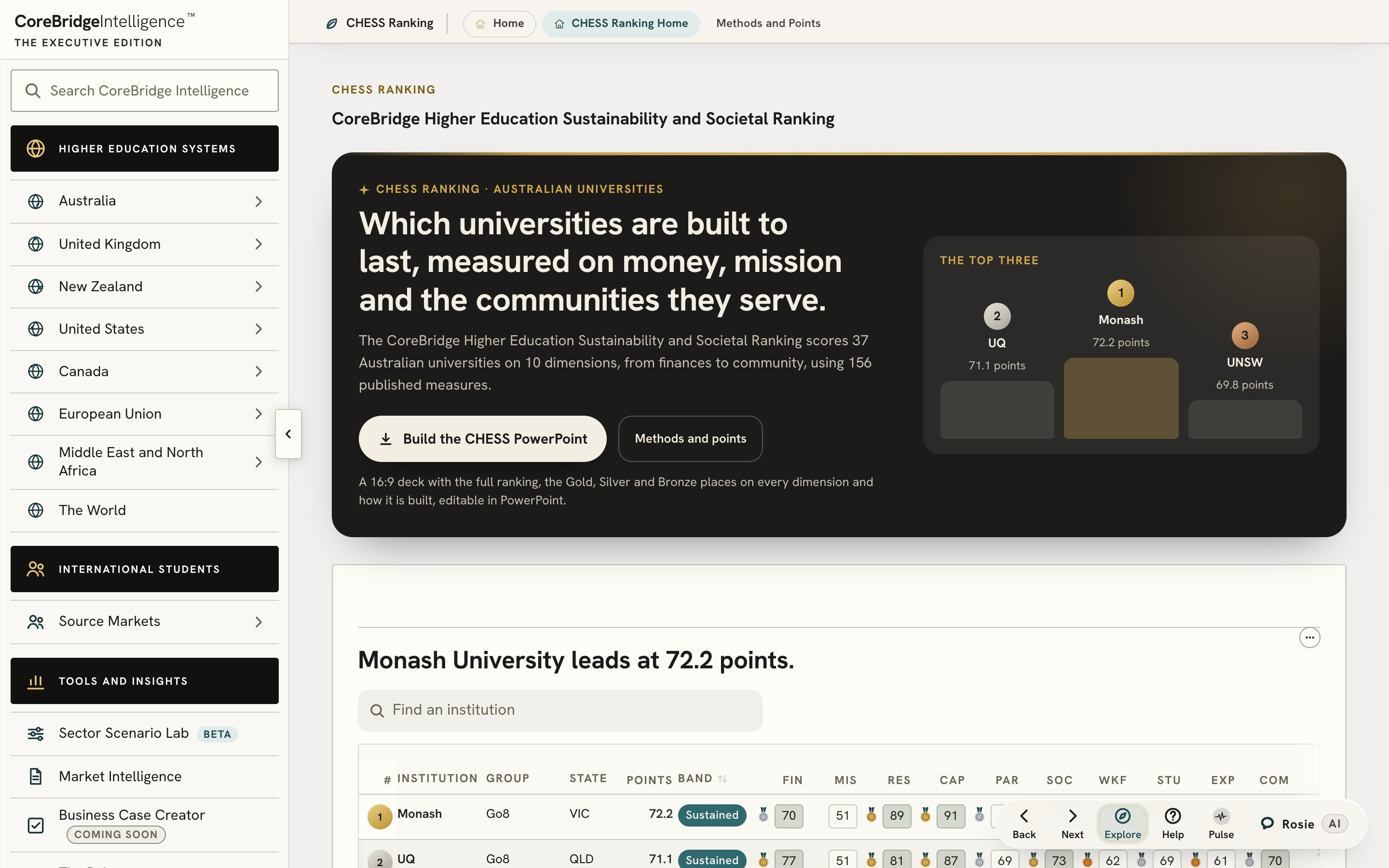1389x868 pixels.
Task: Open the ellipsis more-options menu above the ranking
Action: [1309, 637]
